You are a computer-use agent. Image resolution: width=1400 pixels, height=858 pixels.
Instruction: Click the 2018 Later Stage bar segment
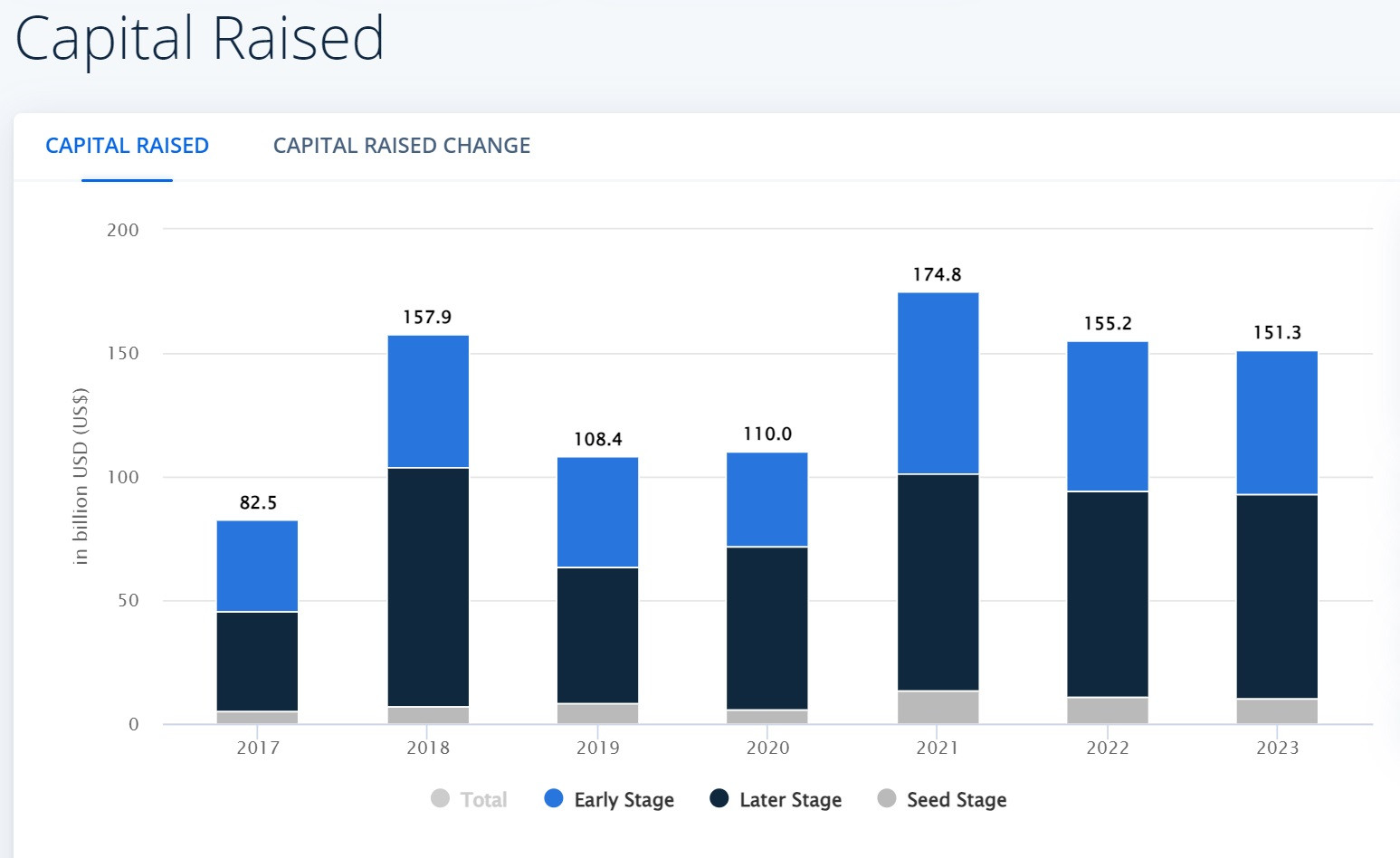(x=428, y=587)
